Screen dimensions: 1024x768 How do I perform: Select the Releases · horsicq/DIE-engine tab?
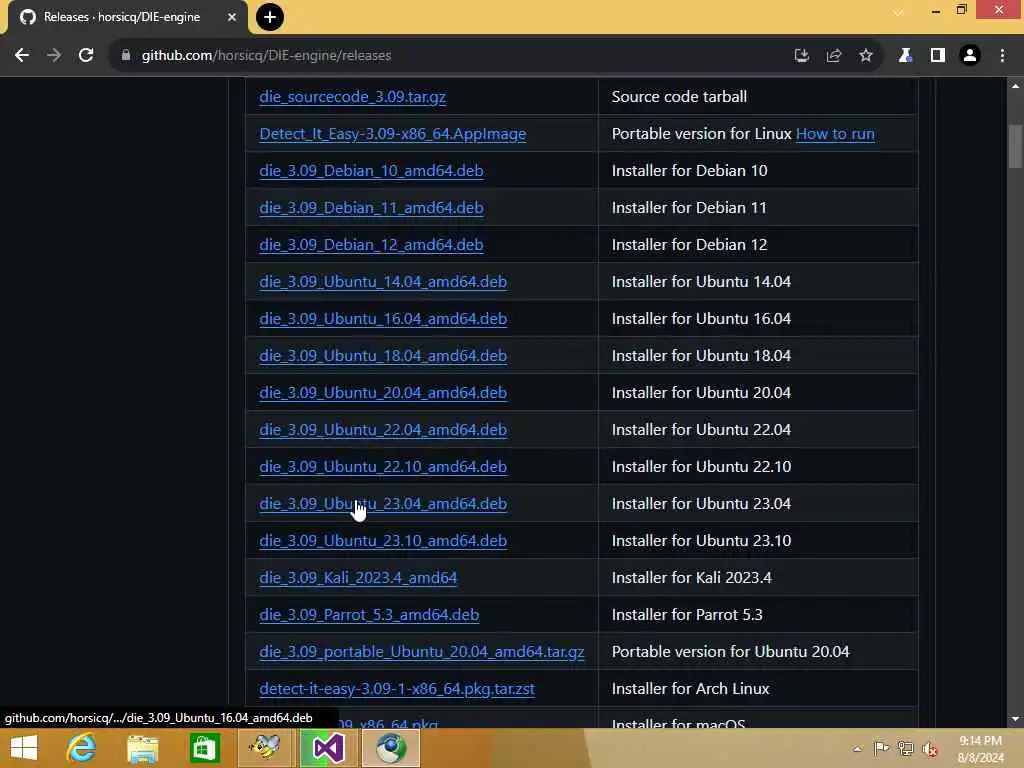[121, 17]
